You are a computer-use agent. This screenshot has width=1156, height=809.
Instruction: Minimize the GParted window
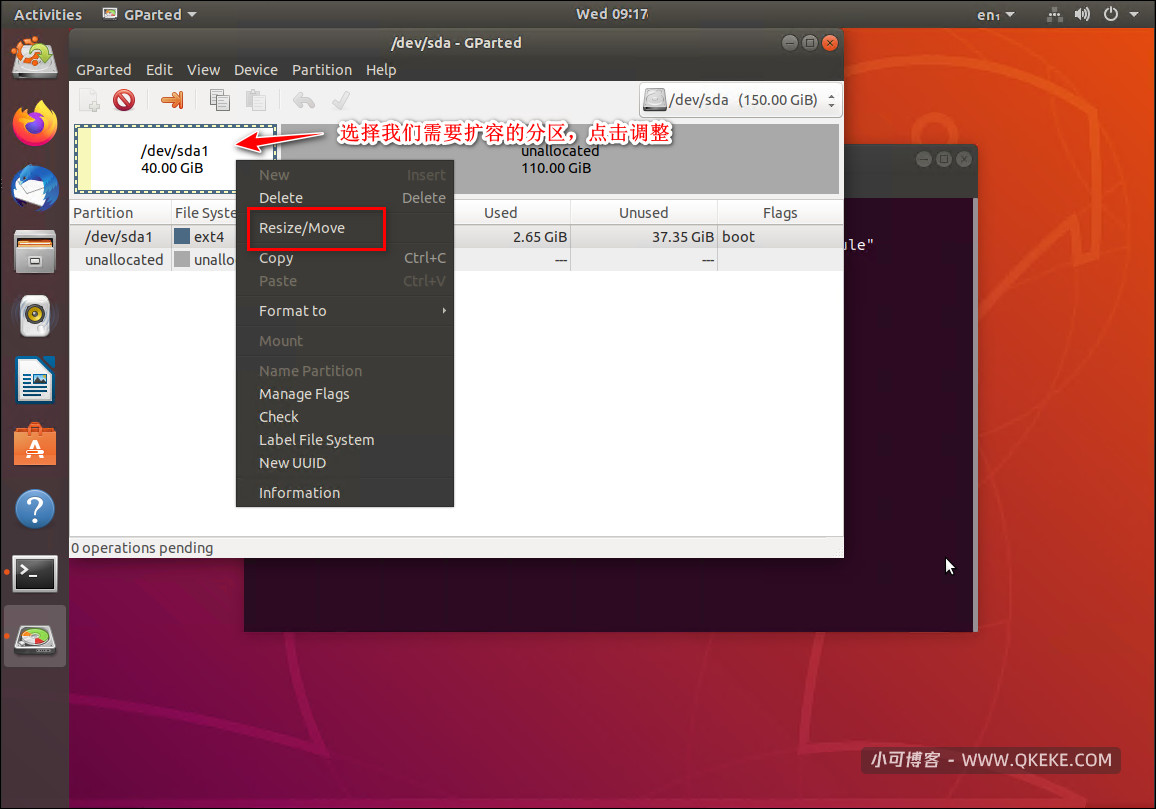pyautogui.click(x=790, y=43)
